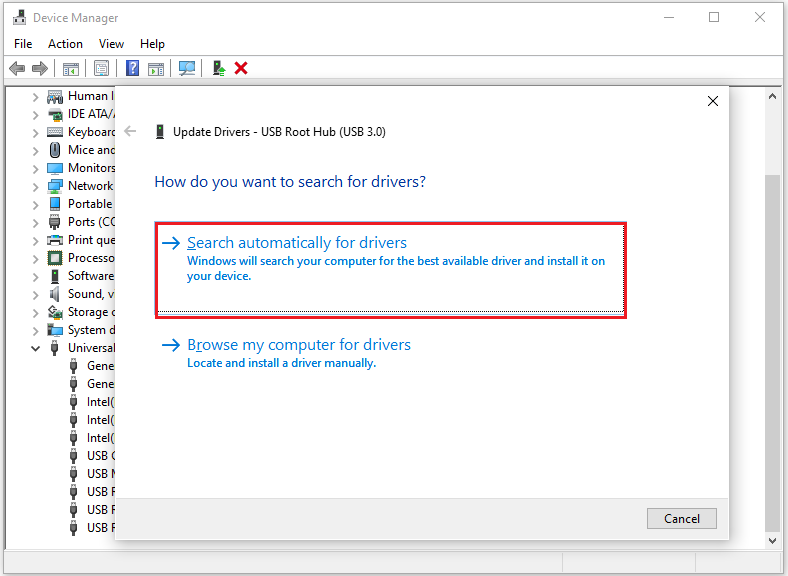Click the Software devices tree label
This screenshot has width=788, height=576.
click(91, 276)
